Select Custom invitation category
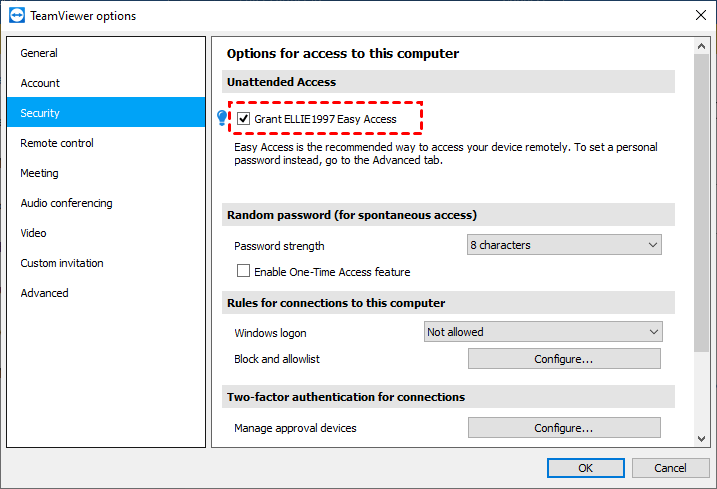 62,263
